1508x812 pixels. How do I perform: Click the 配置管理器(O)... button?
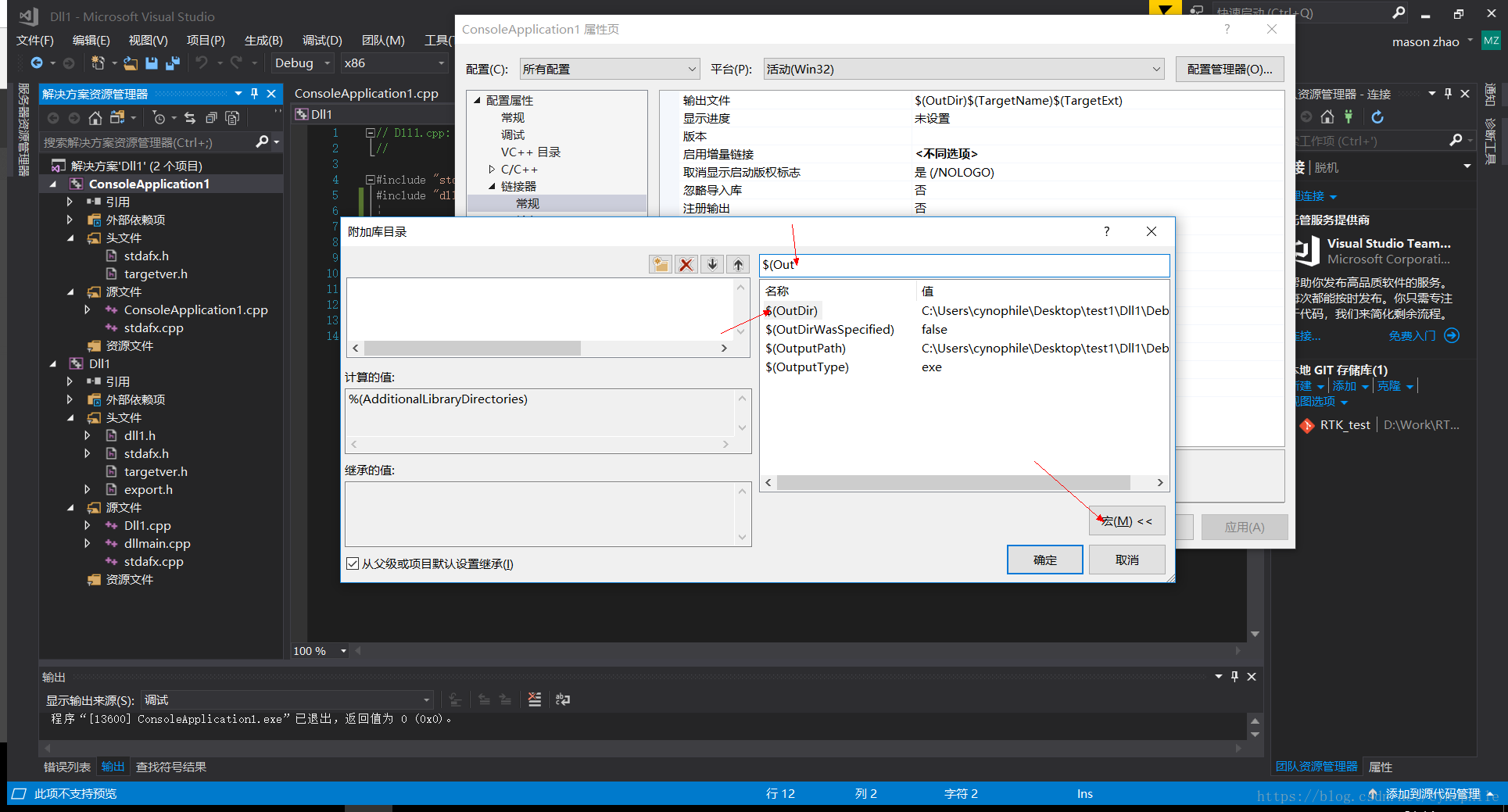[1230, 69]
